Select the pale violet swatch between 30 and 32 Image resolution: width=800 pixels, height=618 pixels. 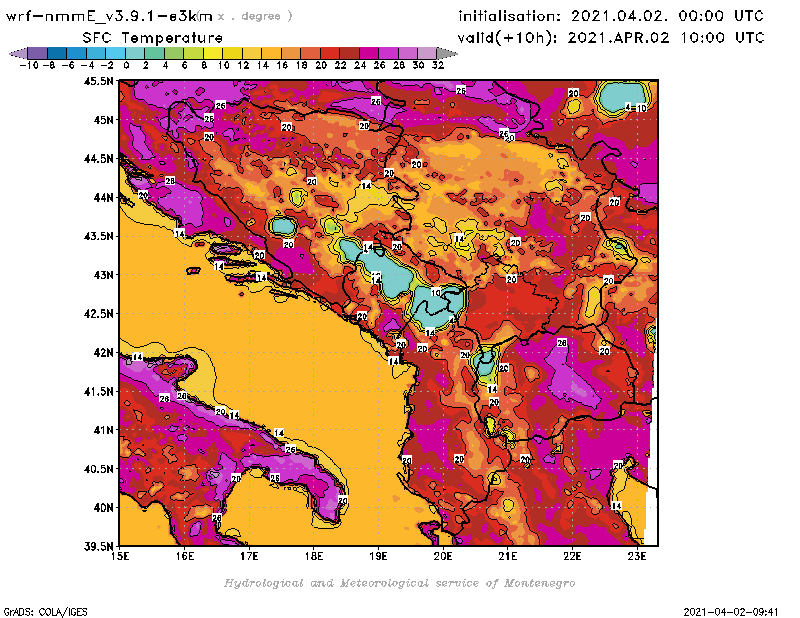click(427, 53)
